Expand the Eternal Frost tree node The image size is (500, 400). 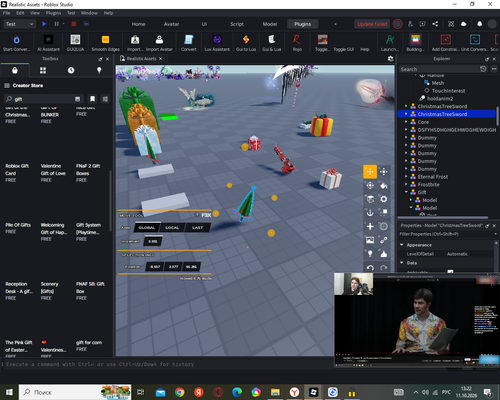pos(406,176)
